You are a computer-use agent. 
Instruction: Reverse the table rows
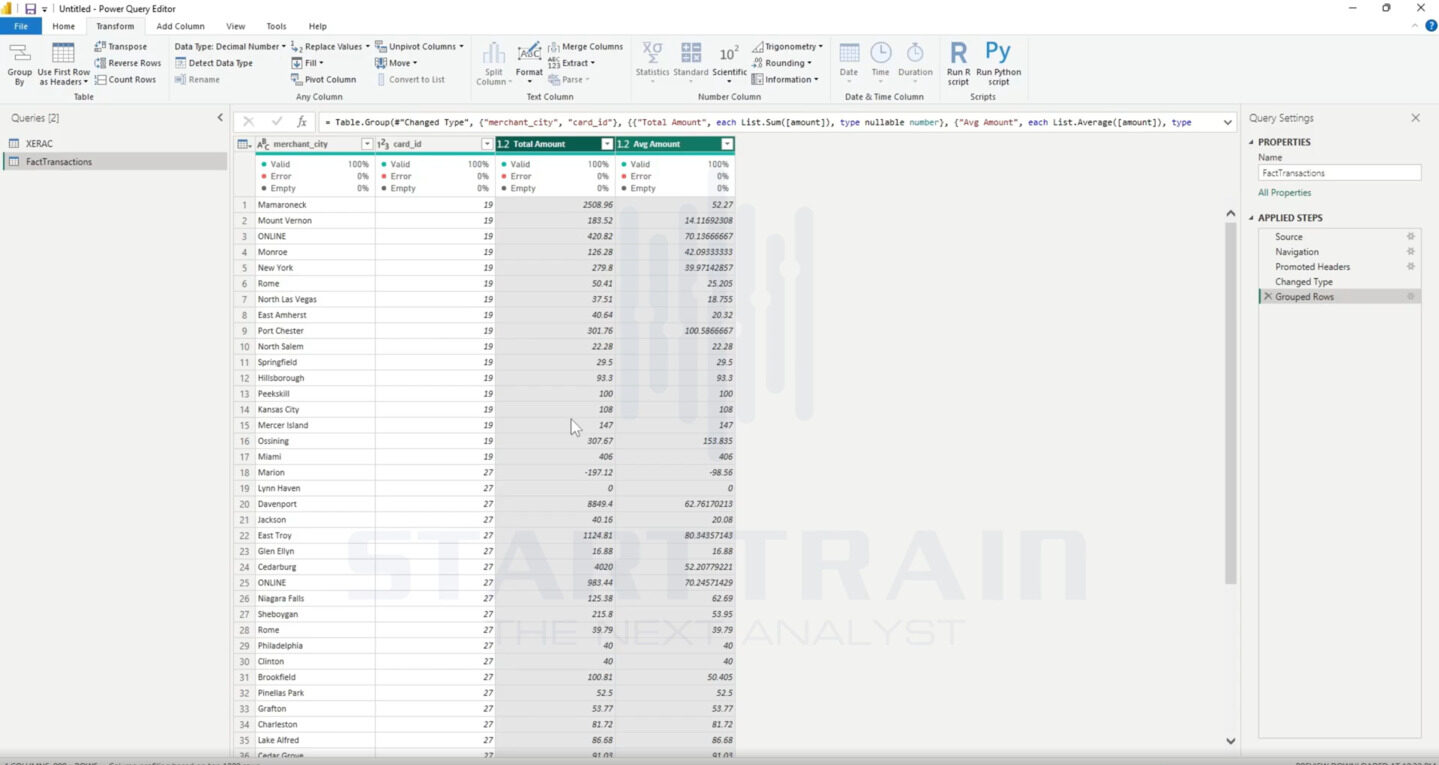[127, 63]
